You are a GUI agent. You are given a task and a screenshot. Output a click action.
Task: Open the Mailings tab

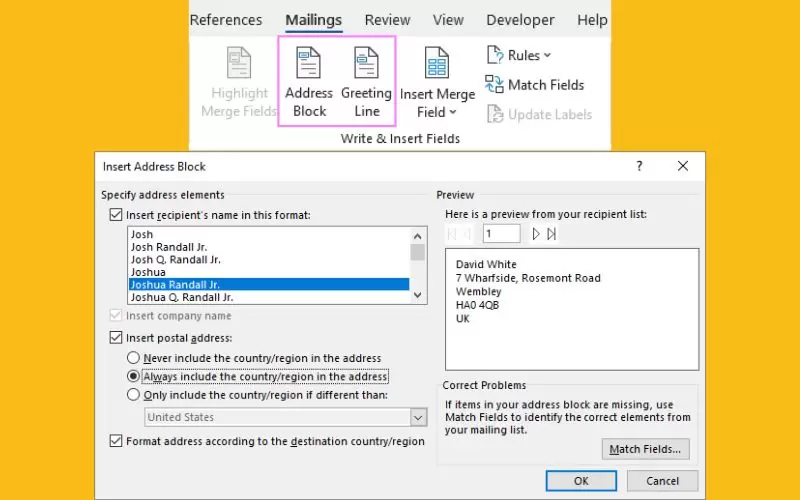click(313, 20)
